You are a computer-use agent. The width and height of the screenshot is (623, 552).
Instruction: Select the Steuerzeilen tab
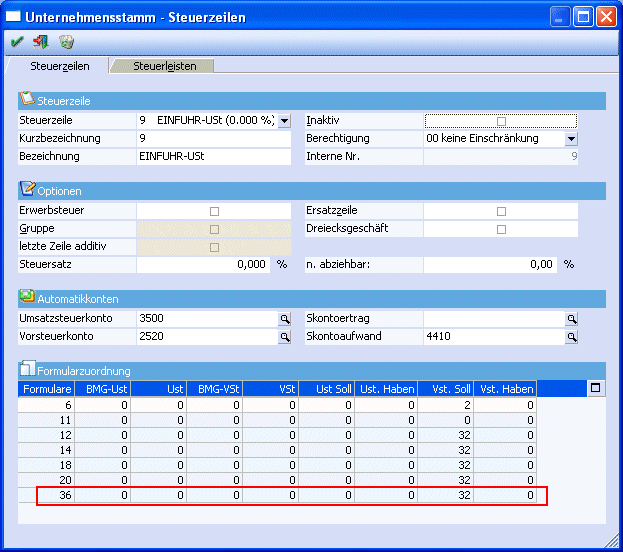(x=60, y=66)
